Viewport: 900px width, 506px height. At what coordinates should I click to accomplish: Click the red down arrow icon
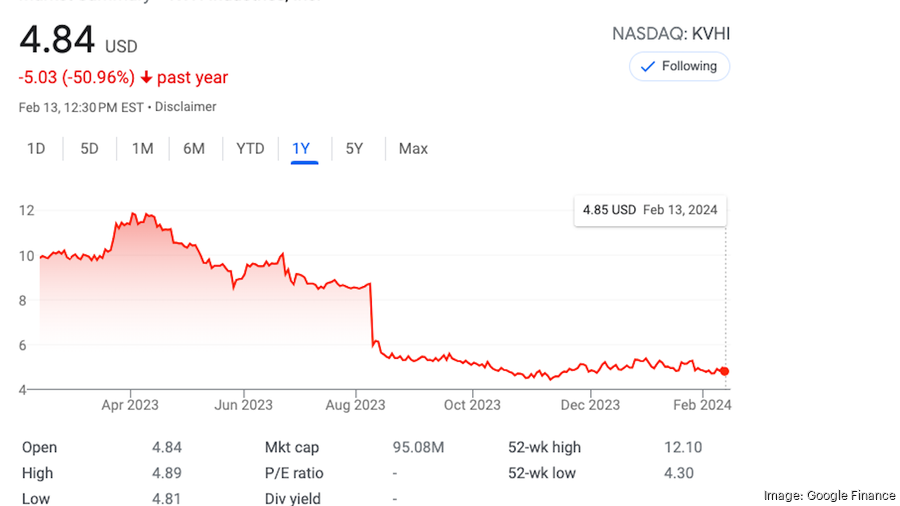pyautogui.click(x=146, y=78)
